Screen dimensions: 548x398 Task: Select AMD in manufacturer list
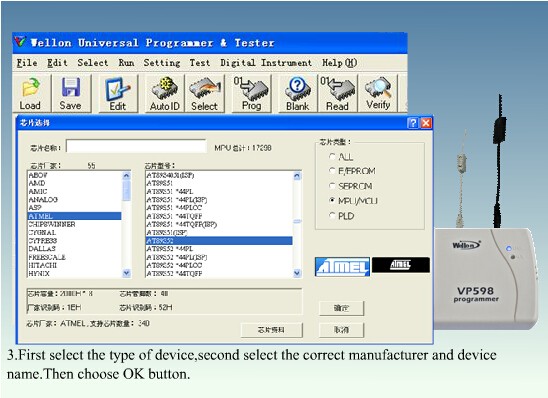[74, 183]
